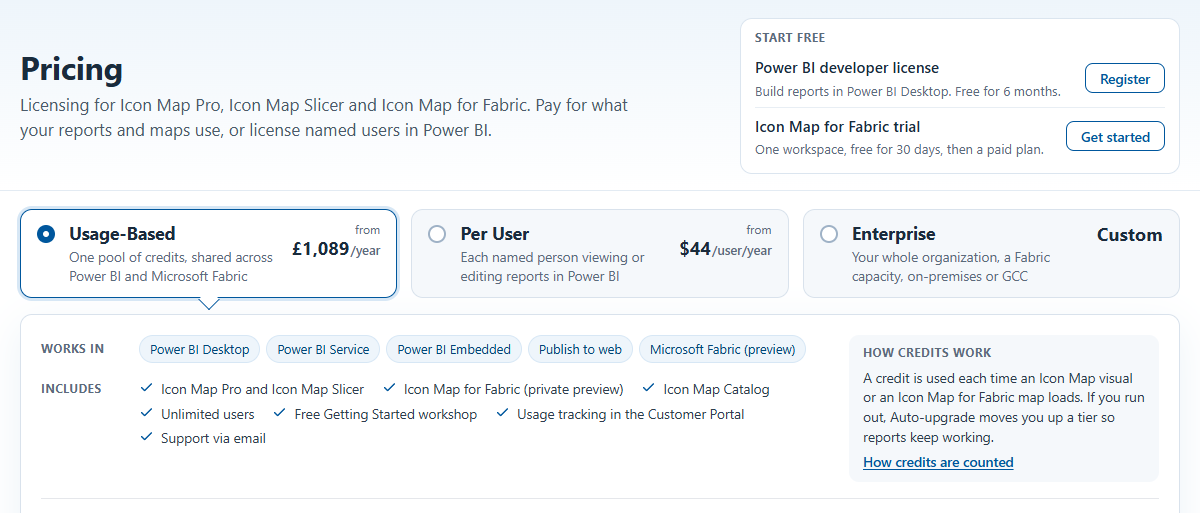Select the Usage-Based pricing radio button
Viewport: 1200px width, 513px height.
[x=45, y=234]
